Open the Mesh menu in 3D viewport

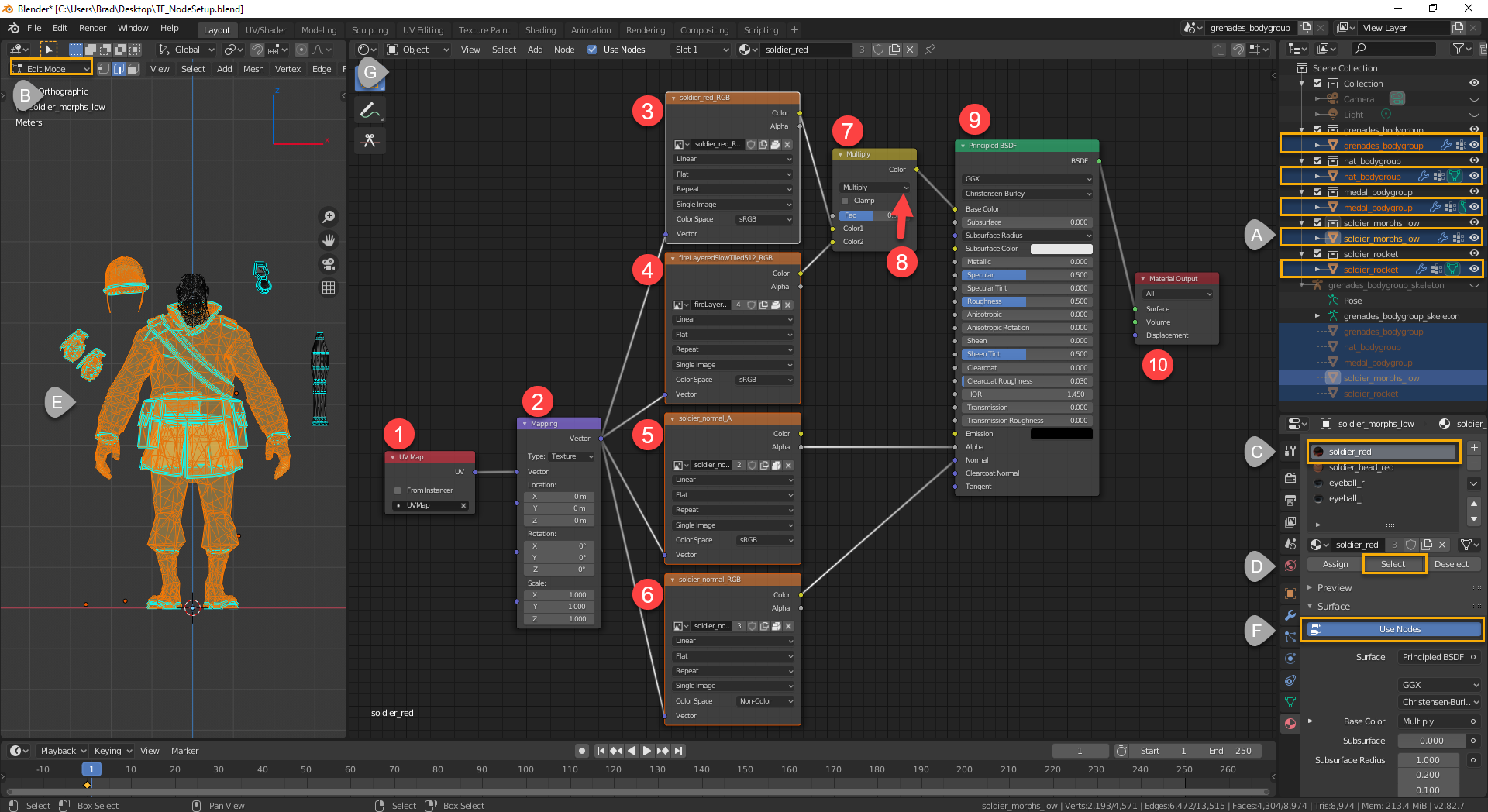pos(253,69)
